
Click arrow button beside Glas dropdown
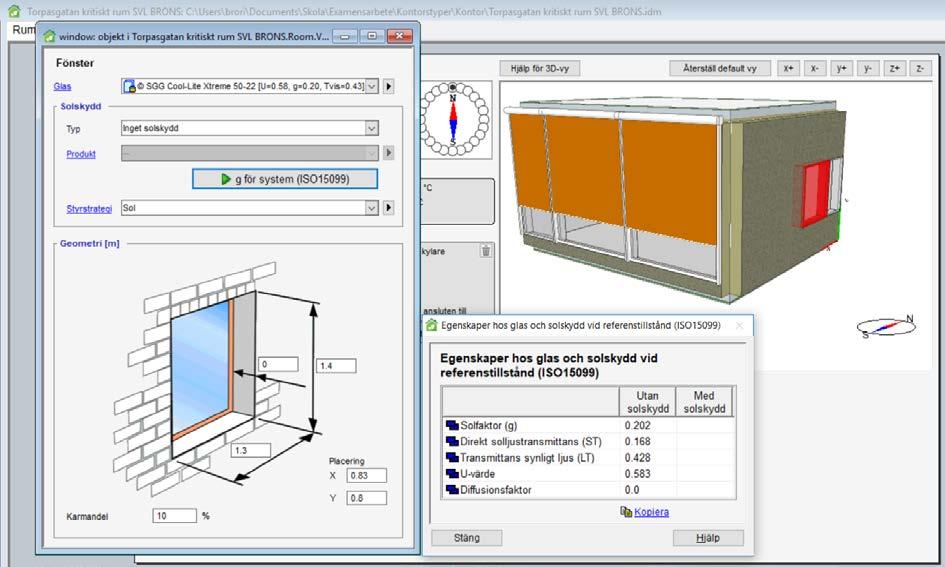pos(389,86)
